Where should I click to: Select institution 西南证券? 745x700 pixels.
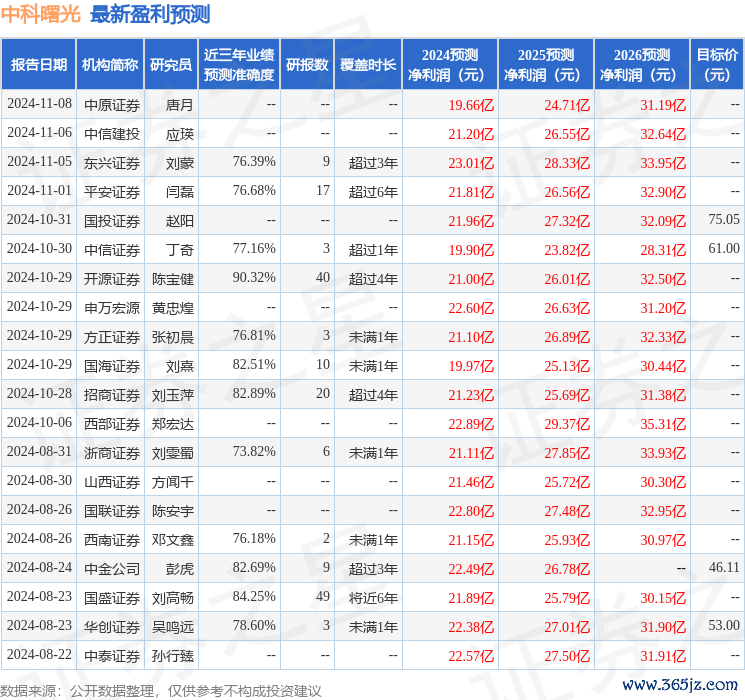(x=112, y=540)
